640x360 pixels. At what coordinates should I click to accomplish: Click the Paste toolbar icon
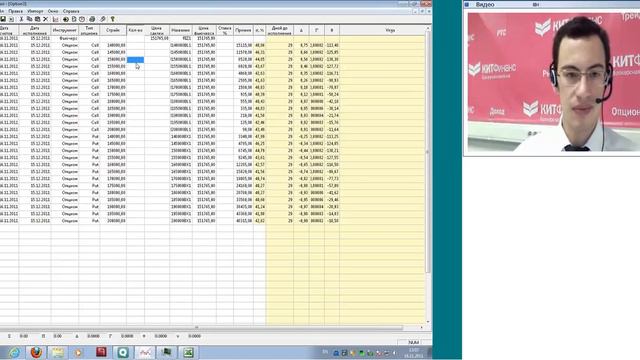pyautogui.click(x=37, y=19)
